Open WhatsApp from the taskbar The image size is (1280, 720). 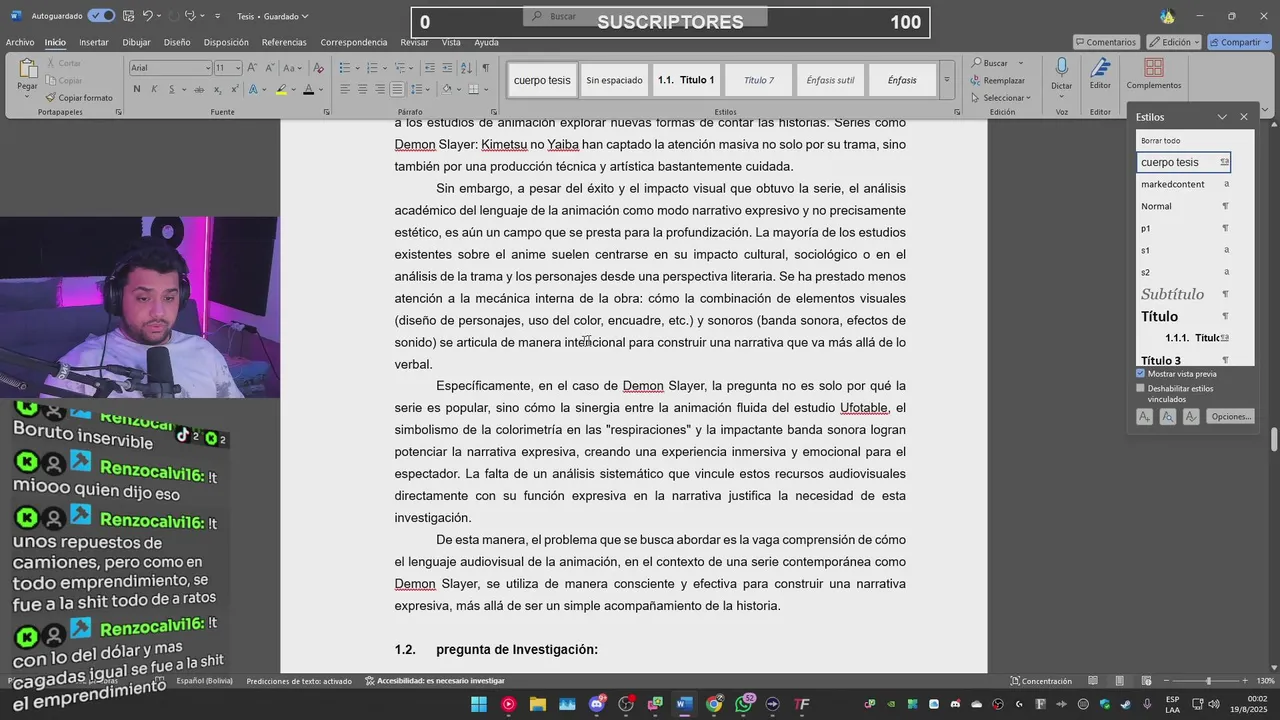[x=743, y=704]
